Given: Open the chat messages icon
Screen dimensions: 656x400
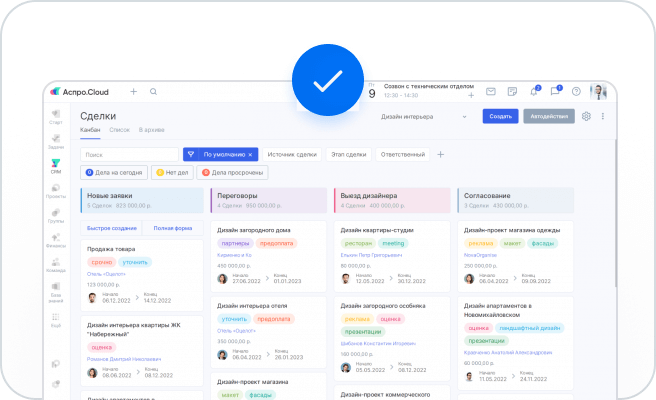Looking at the screenshot, I should click(x=556, y=91).
